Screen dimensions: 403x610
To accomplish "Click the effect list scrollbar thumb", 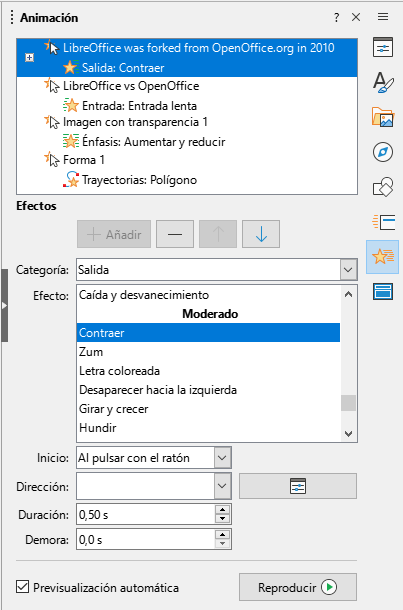I will click(x=348, y=403).
